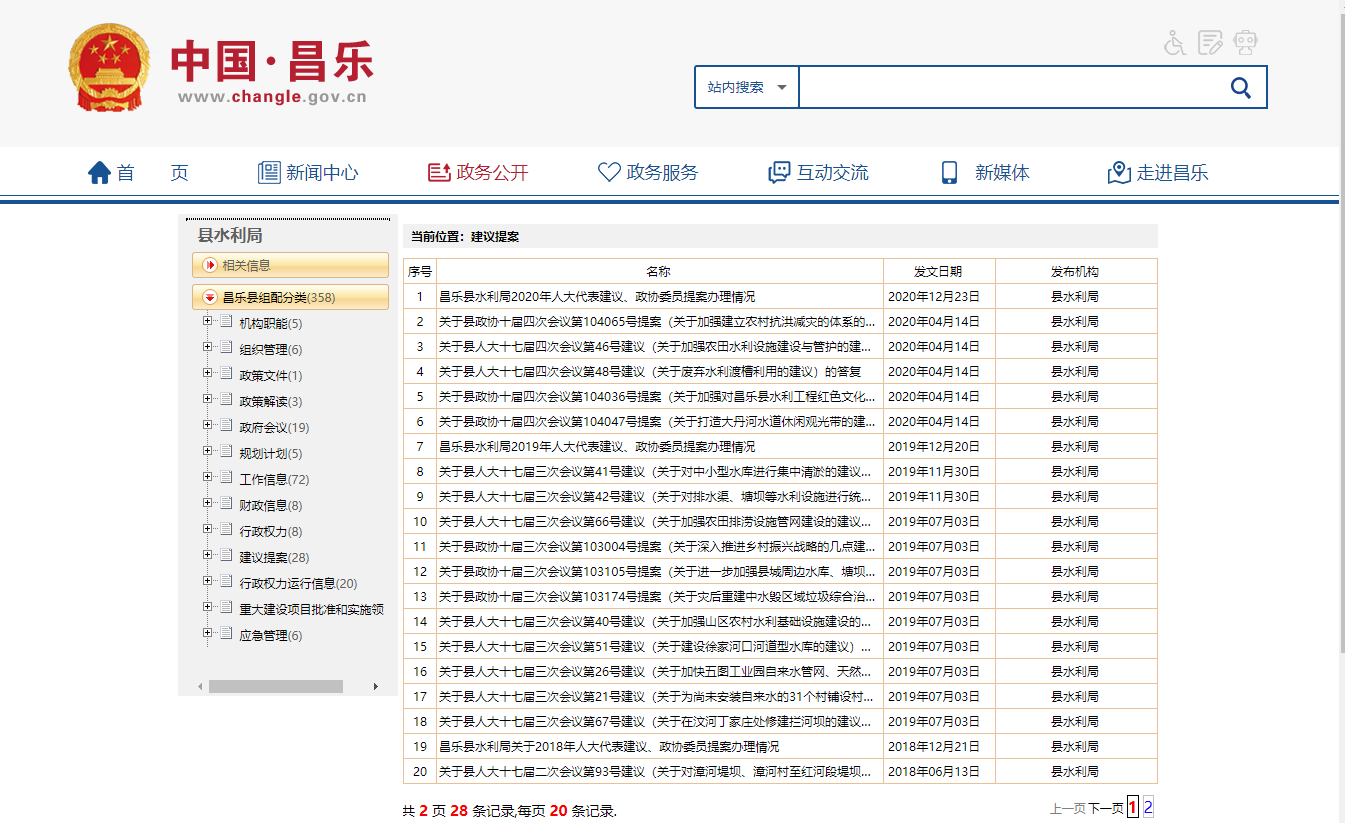Image resolution: width=1345 pixels, height=823 pixels.
Task: Click the home icon in navigation bar
Action: click(x=99, y=173)
